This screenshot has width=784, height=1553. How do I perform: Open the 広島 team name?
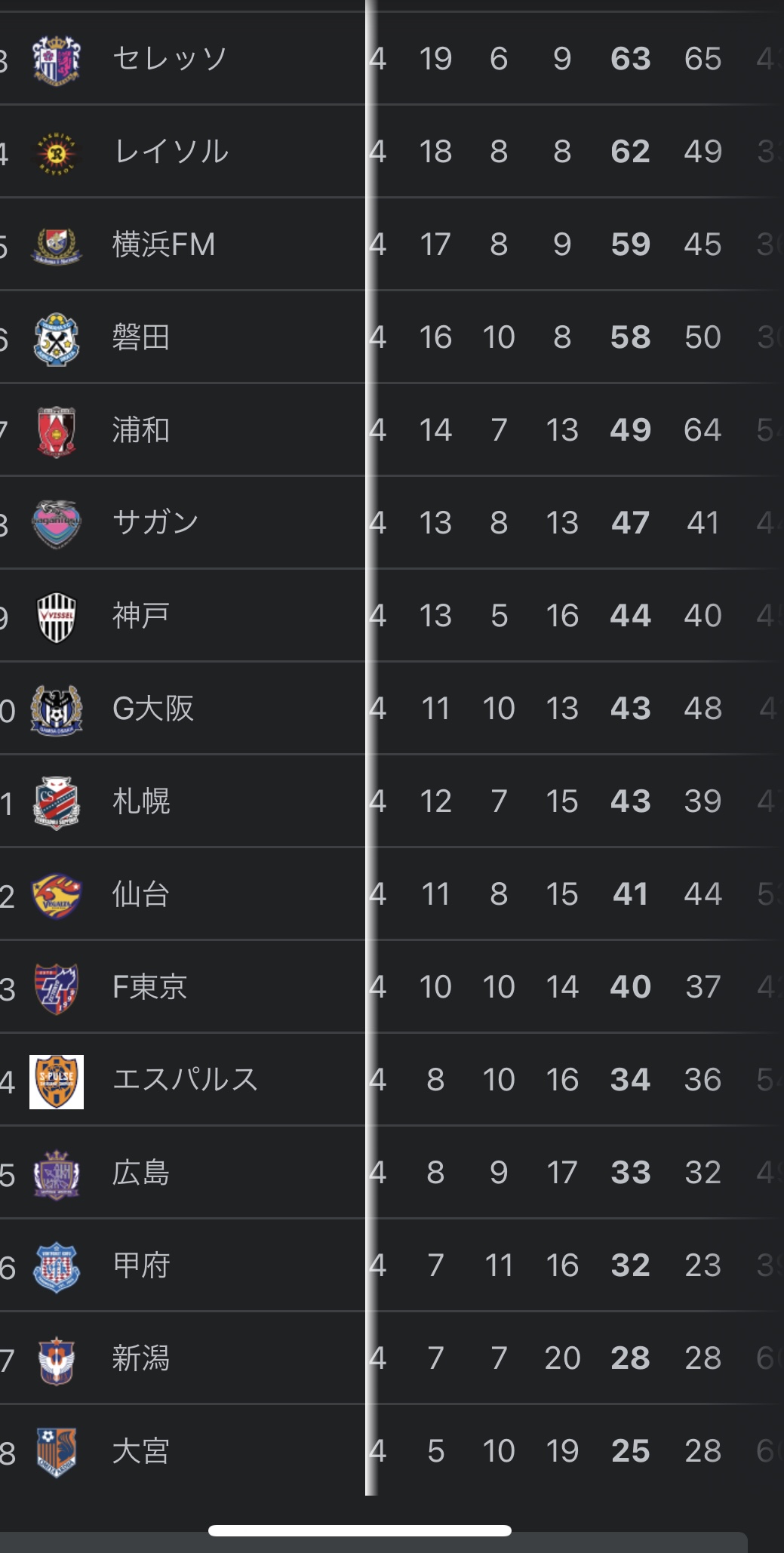pyautogui.click(x=141, y=1173)
